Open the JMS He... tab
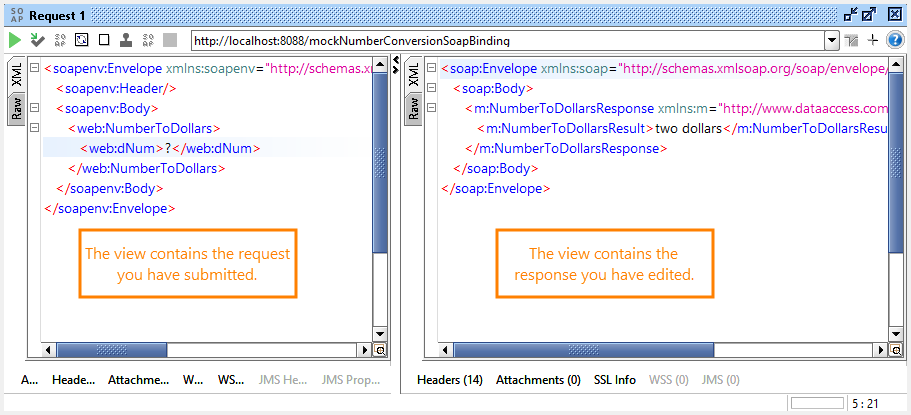Viewport: 911px width, 415px height. 282,380
